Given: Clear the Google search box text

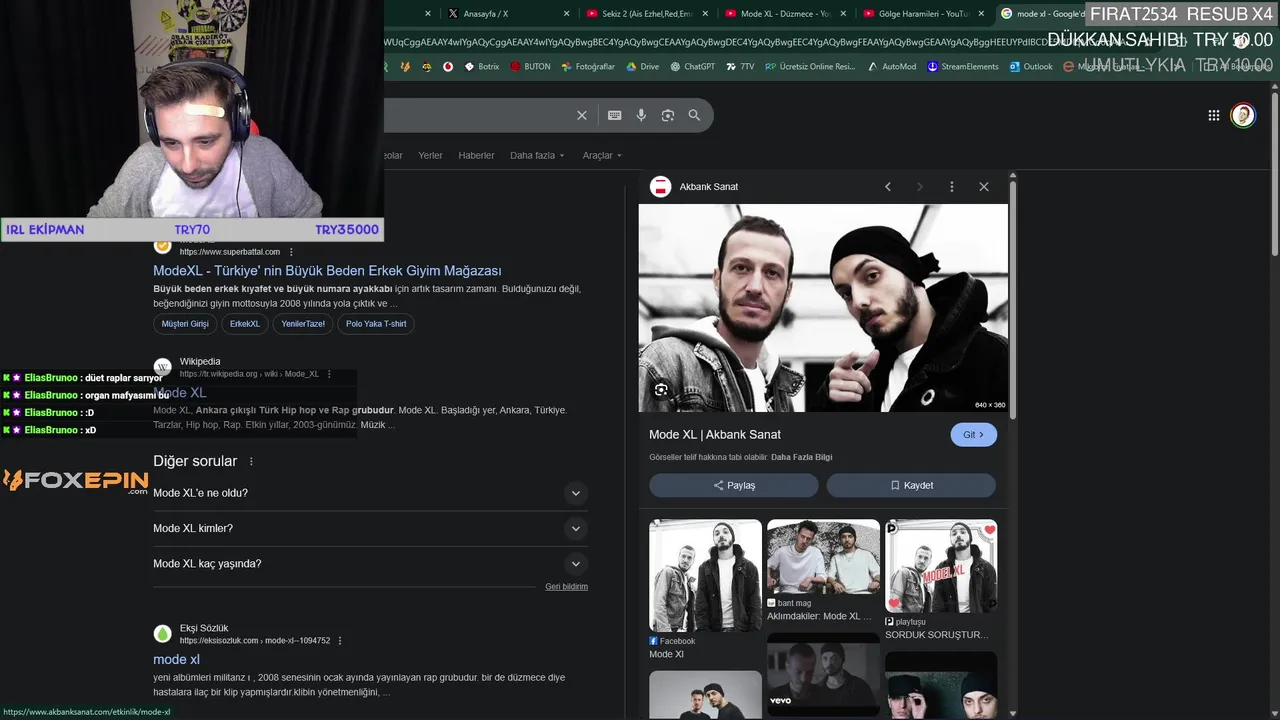Looking at the screenshot, I should [x=582, y=115].
